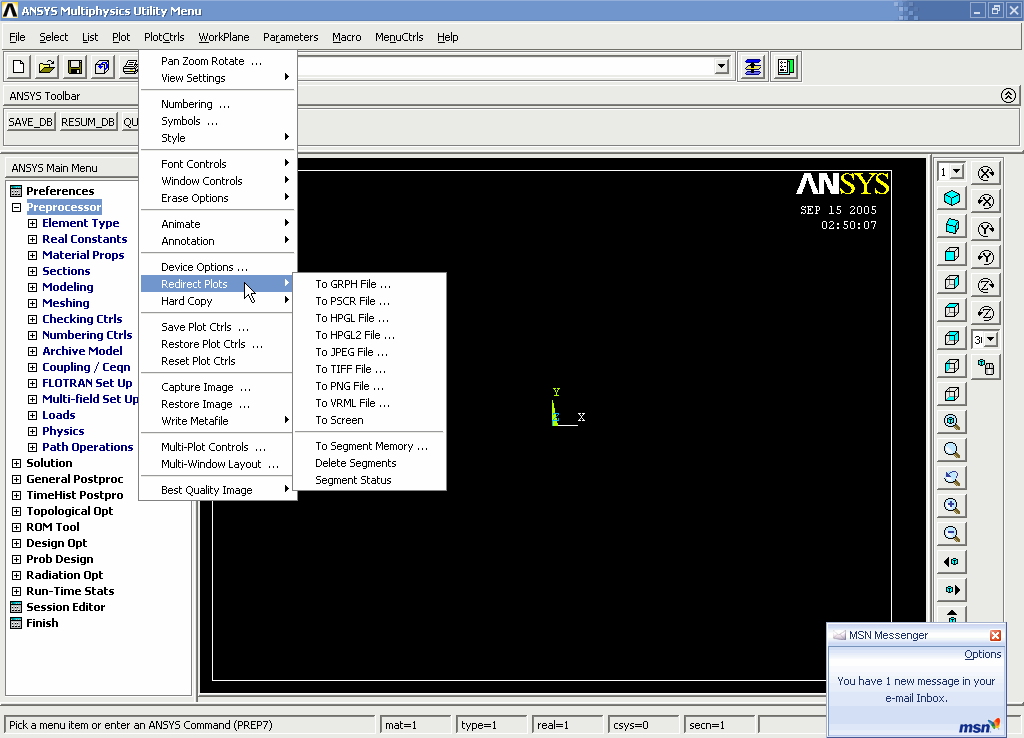Click Options link in MSN Messenger popup
Image resolution: width=1024 pixels, height=738 pixels.
click(x=982, y=654)
